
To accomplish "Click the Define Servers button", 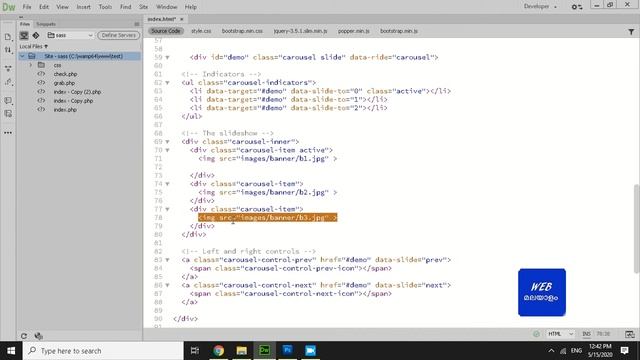I will click(119, 36).
